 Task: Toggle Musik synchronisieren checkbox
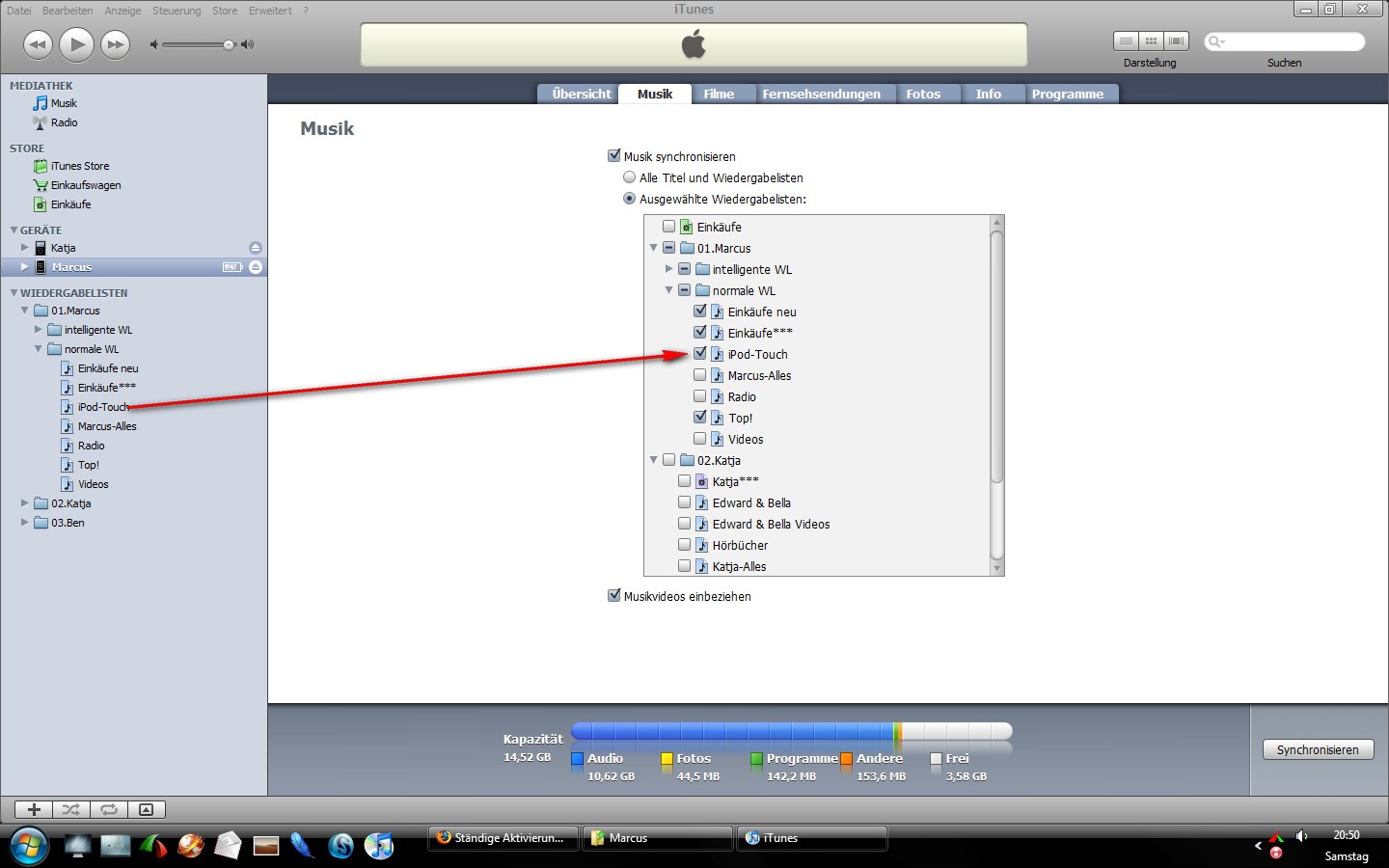(x=614, y=155)
